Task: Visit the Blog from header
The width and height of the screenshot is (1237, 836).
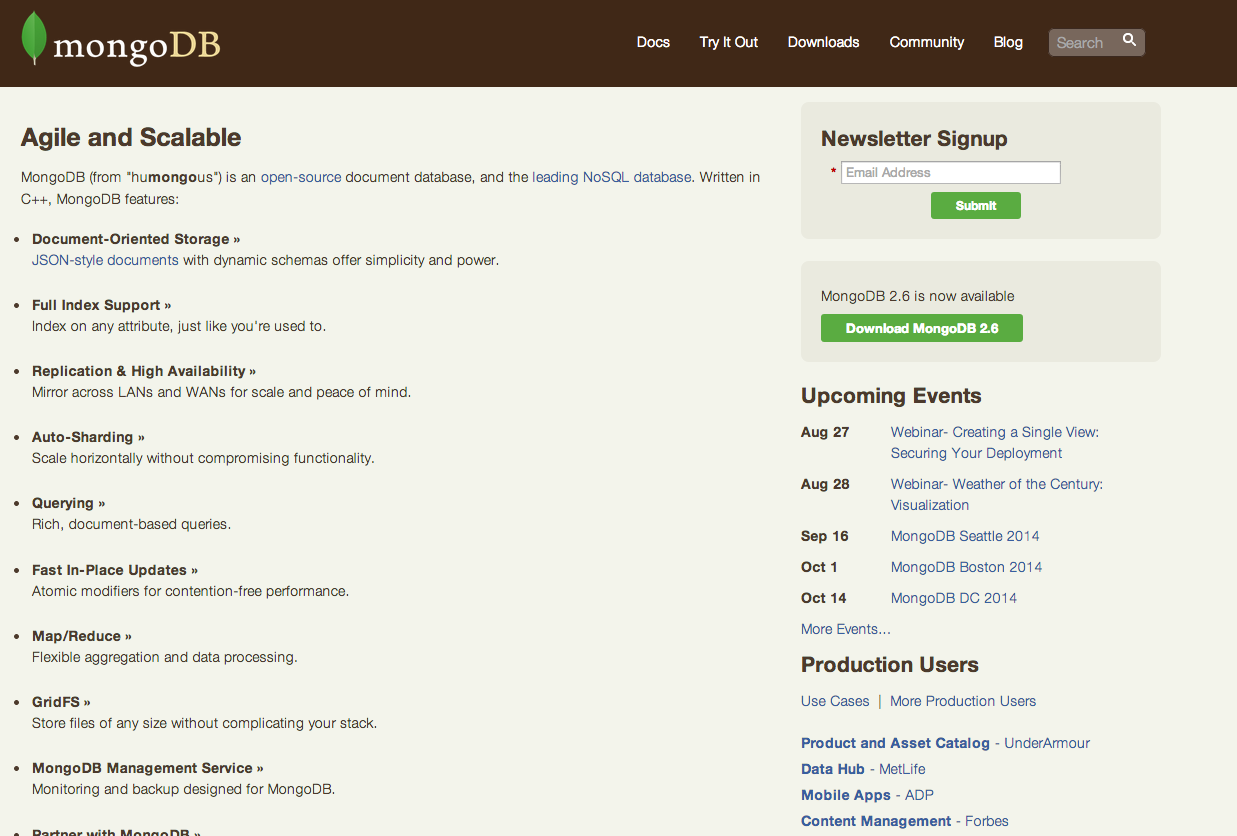Action: (x=1008, y=42)
